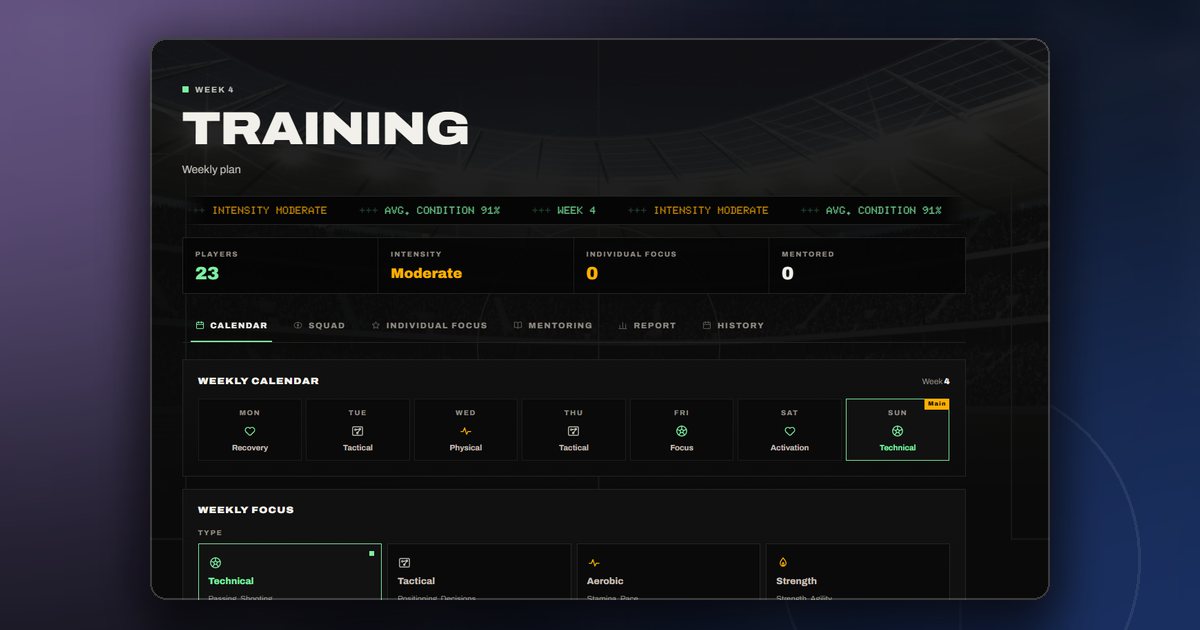The image size is (1200, 630).
Task: Click the Mentored stat value
Action: click(788, 273)
